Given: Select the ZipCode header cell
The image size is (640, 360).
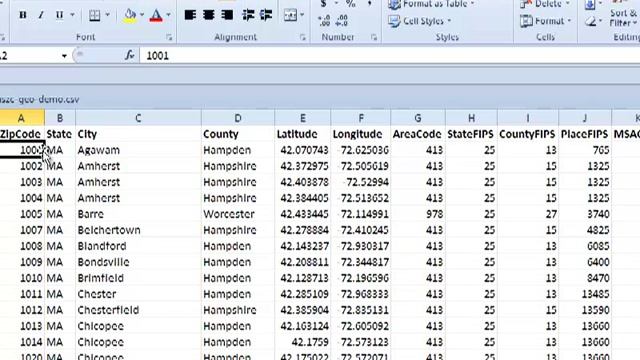Looking at the screenshot, I should click(x=22, y=134).
